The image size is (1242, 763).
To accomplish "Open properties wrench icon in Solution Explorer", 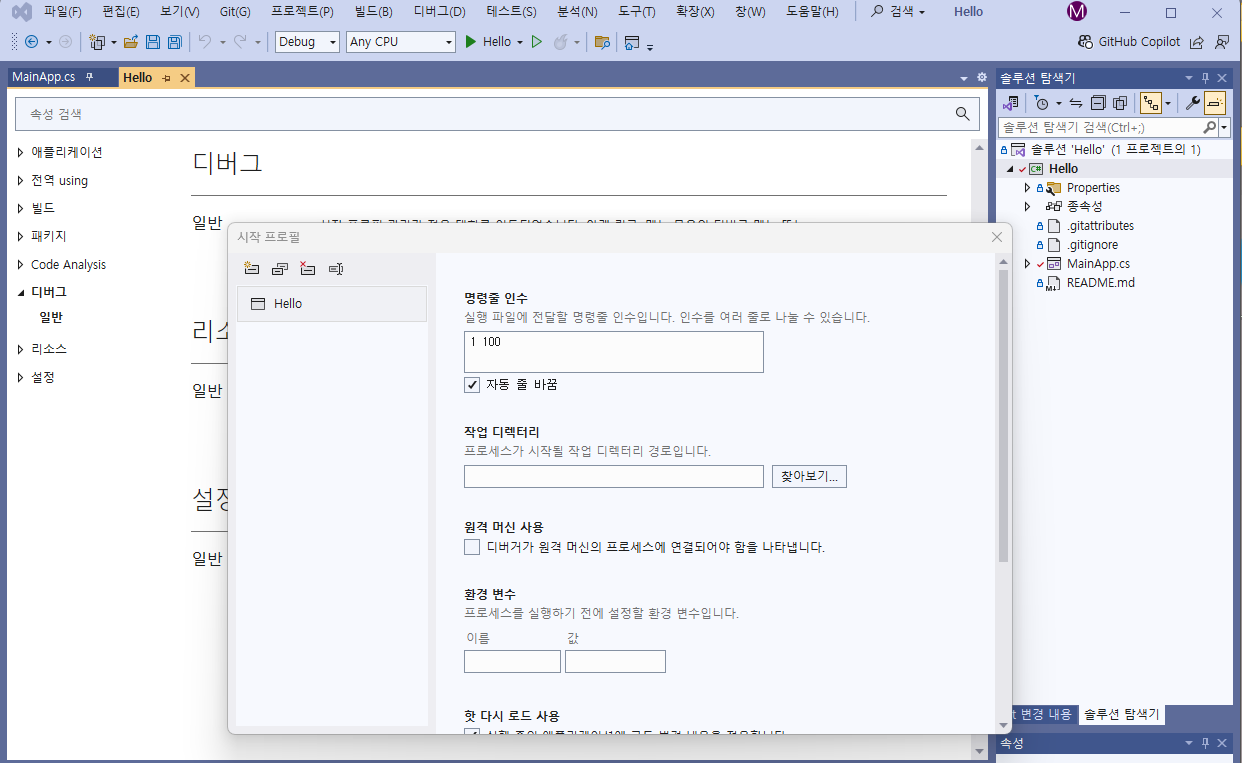I will click(1192, 103).
